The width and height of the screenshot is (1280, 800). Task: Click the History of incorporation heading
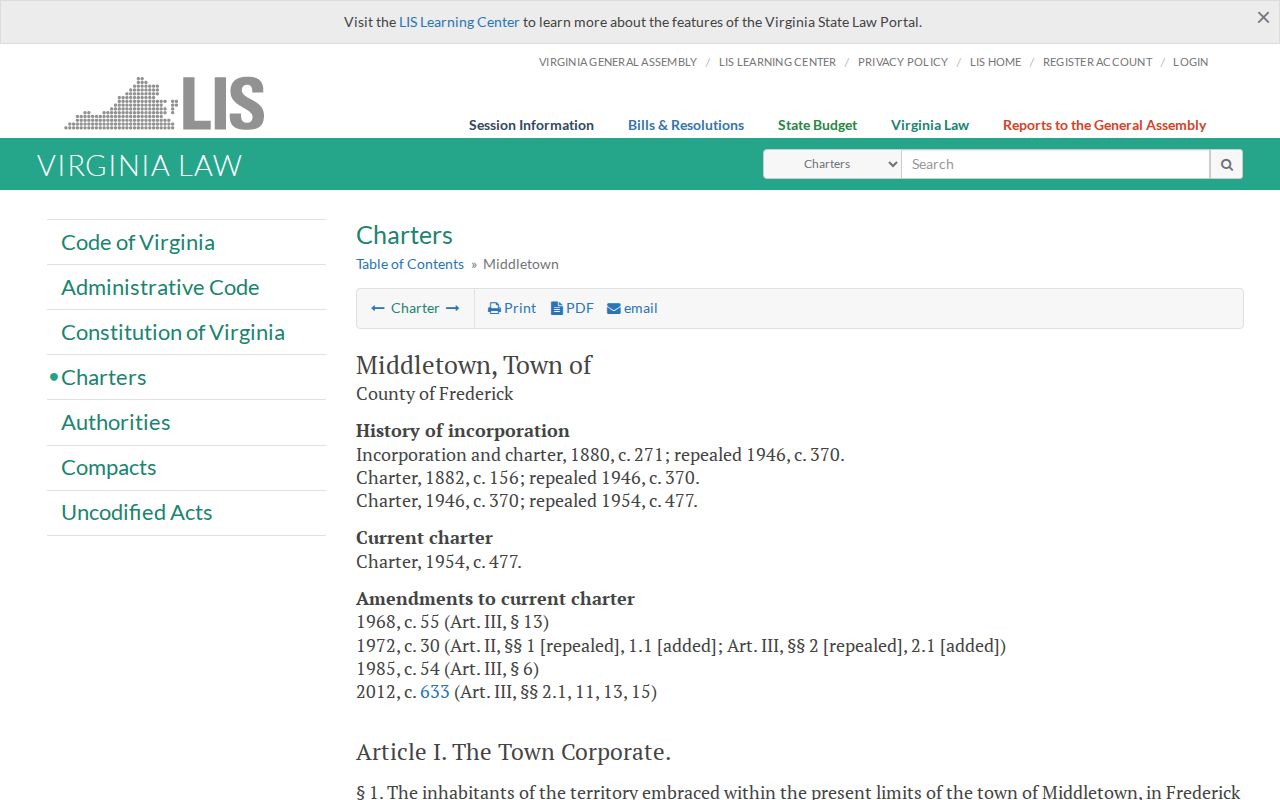463,431
